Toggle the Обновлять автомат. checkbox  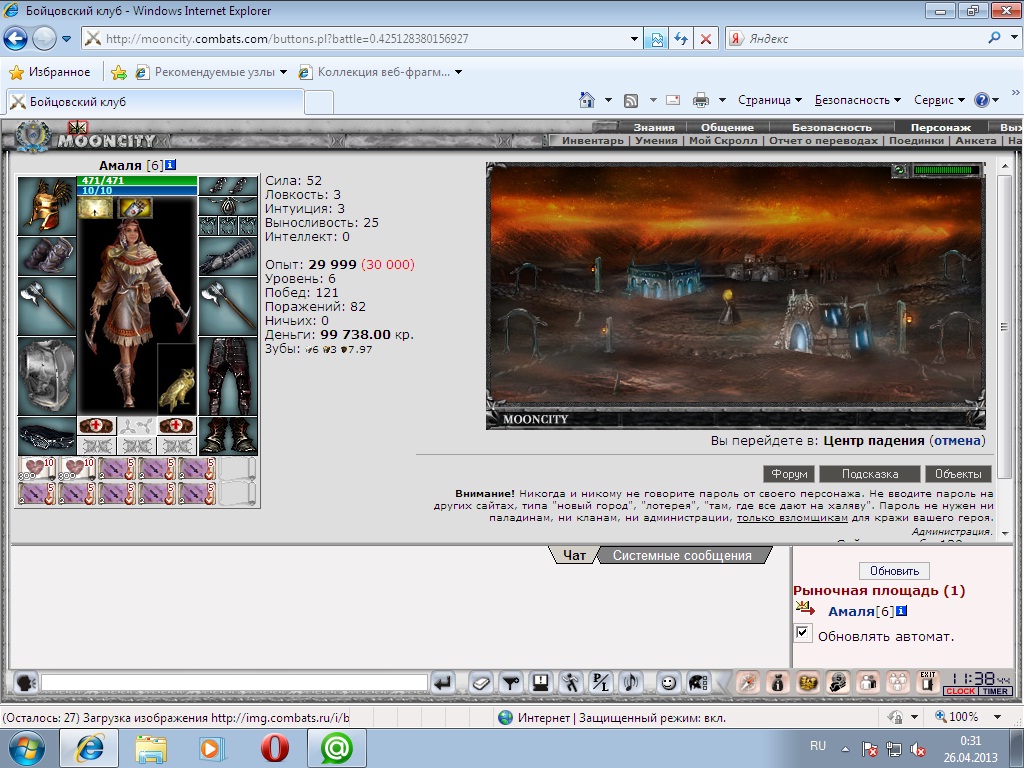(803, 632)
